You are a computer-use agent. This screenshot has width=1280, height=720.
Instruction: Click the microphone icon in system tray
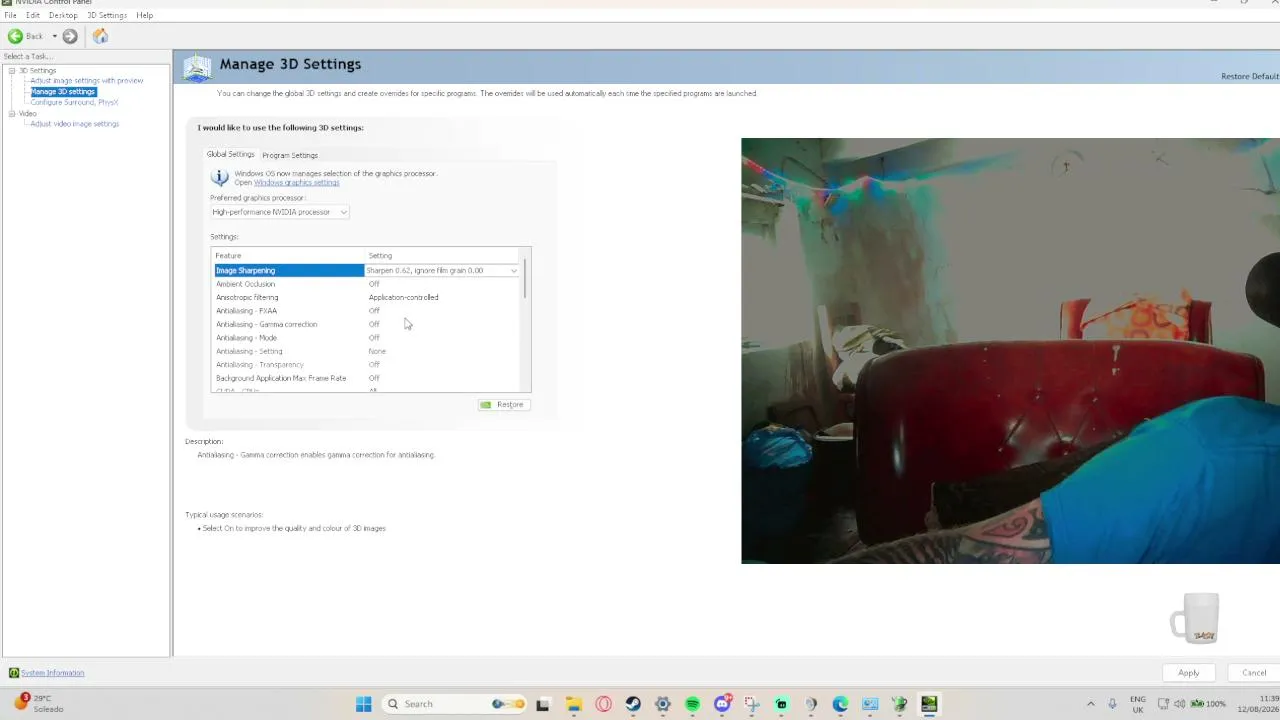point(1112,704)
